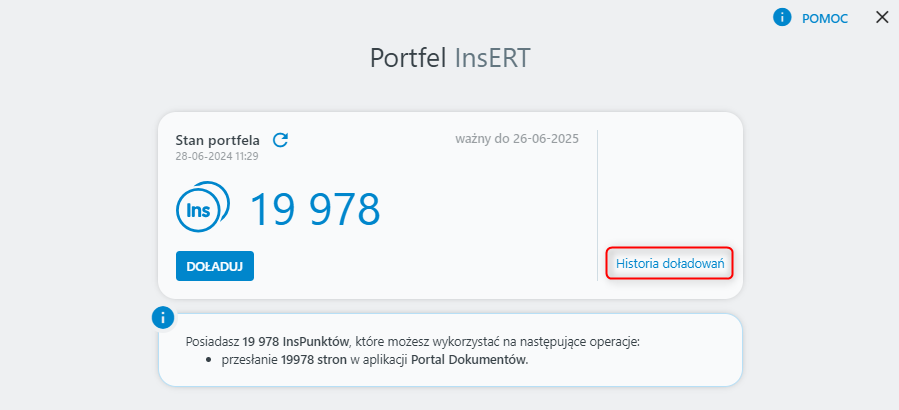Close the Portfel InsERT window

tap(882, 18)
